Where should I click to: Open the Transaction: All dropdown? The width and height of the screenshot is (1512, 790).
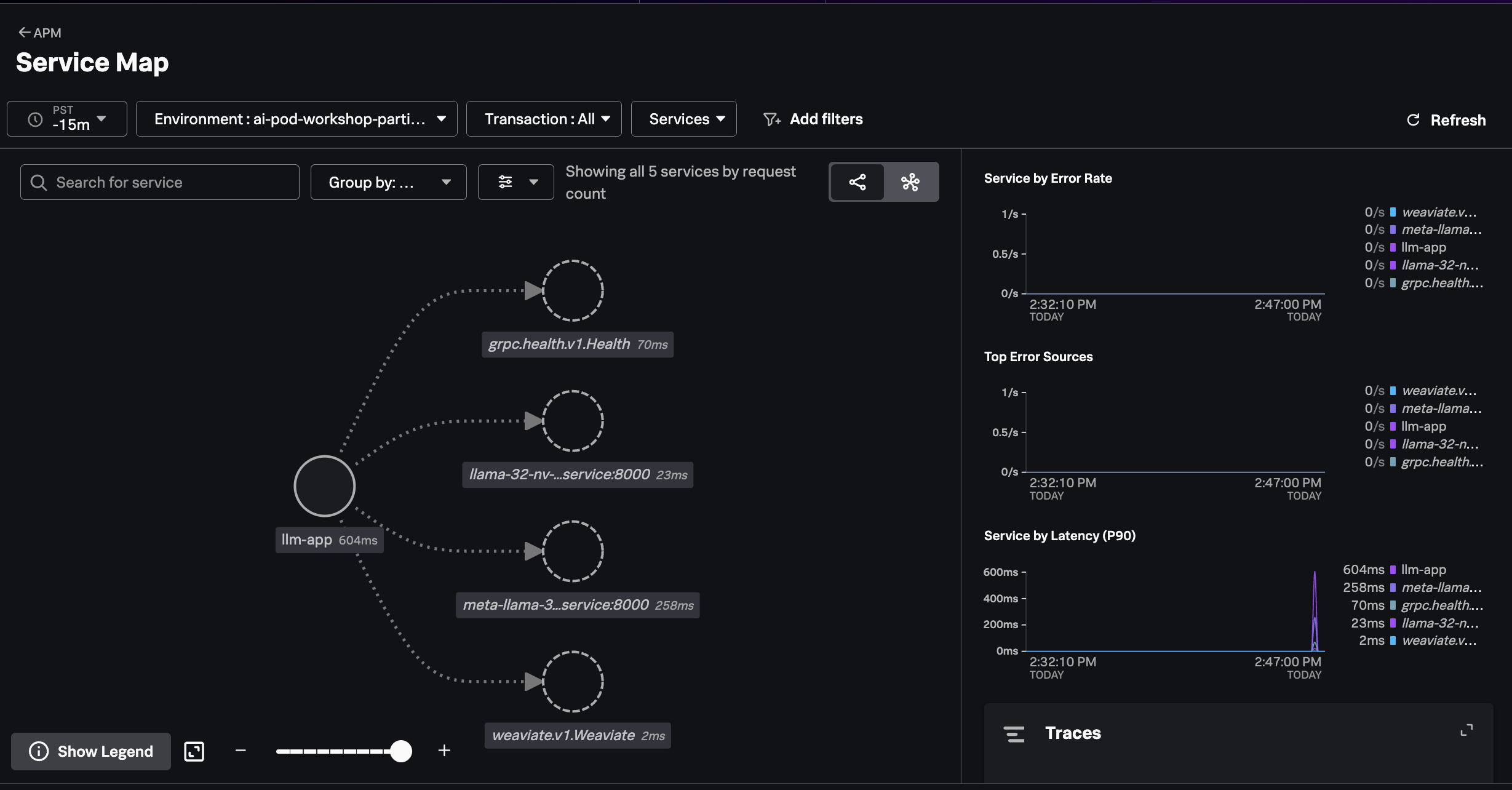click(x=544, y=119)
